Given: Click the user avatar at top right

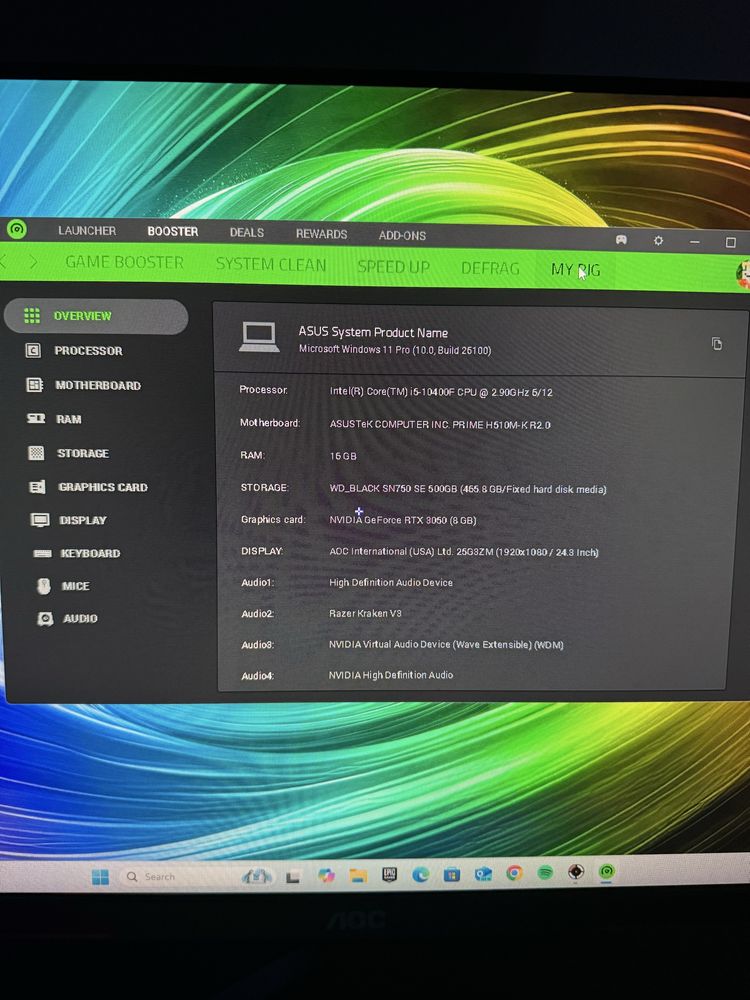Looking at the screenshot, I should pyautogui.click(x=742, y=274).
